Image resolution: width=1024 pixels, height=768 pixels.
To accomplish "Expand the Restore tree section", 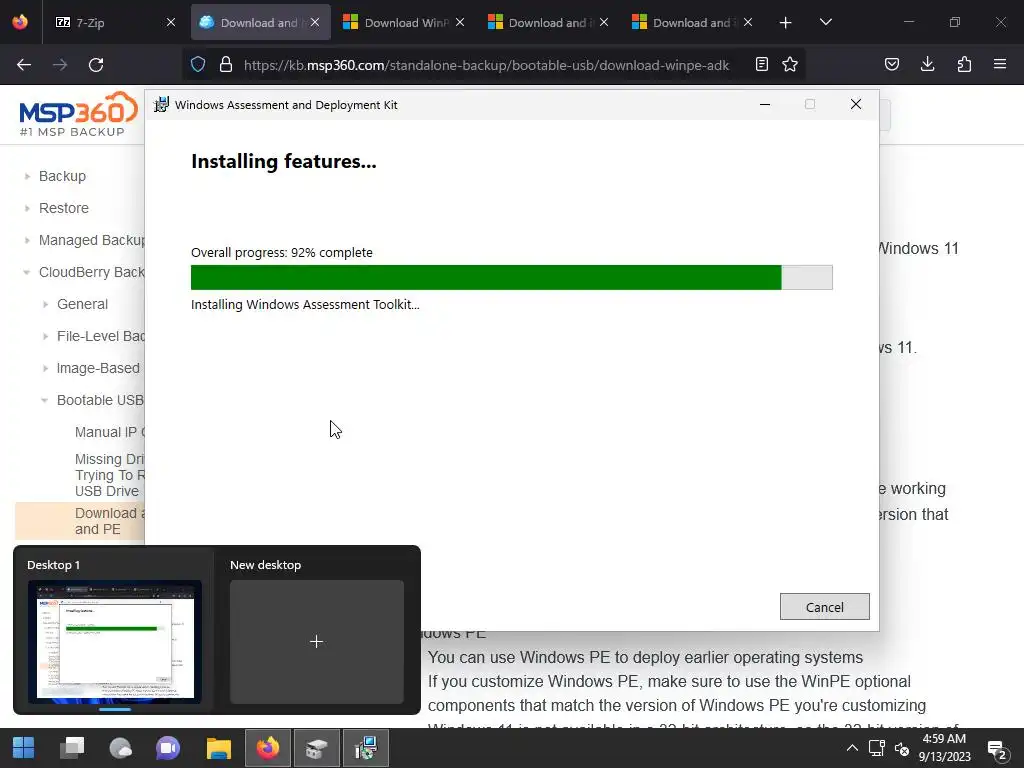I will click(x=27, y=208).
